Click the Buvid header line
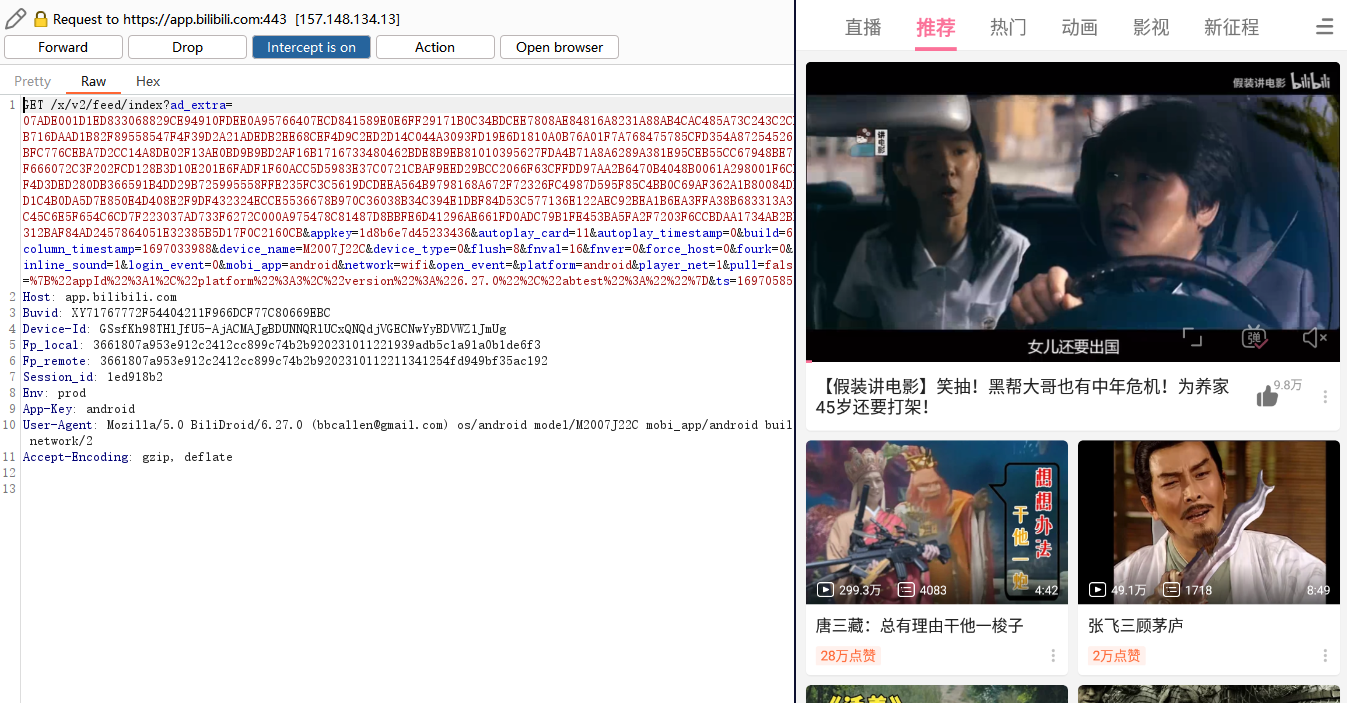The width and height of the screenshot is (1347, 703). 176,313
